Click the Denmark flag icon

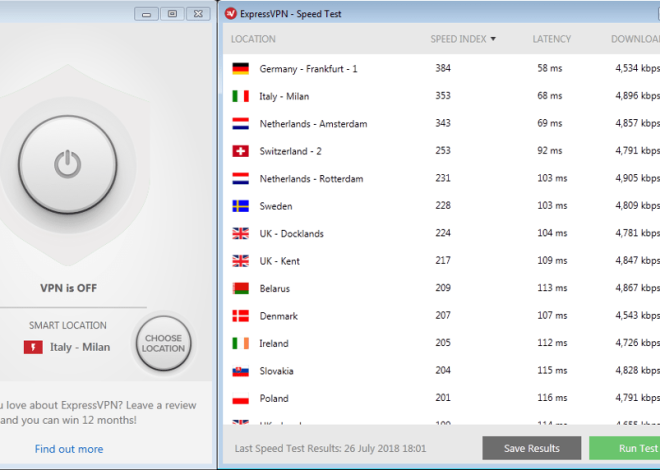click(x=241, y=316)
